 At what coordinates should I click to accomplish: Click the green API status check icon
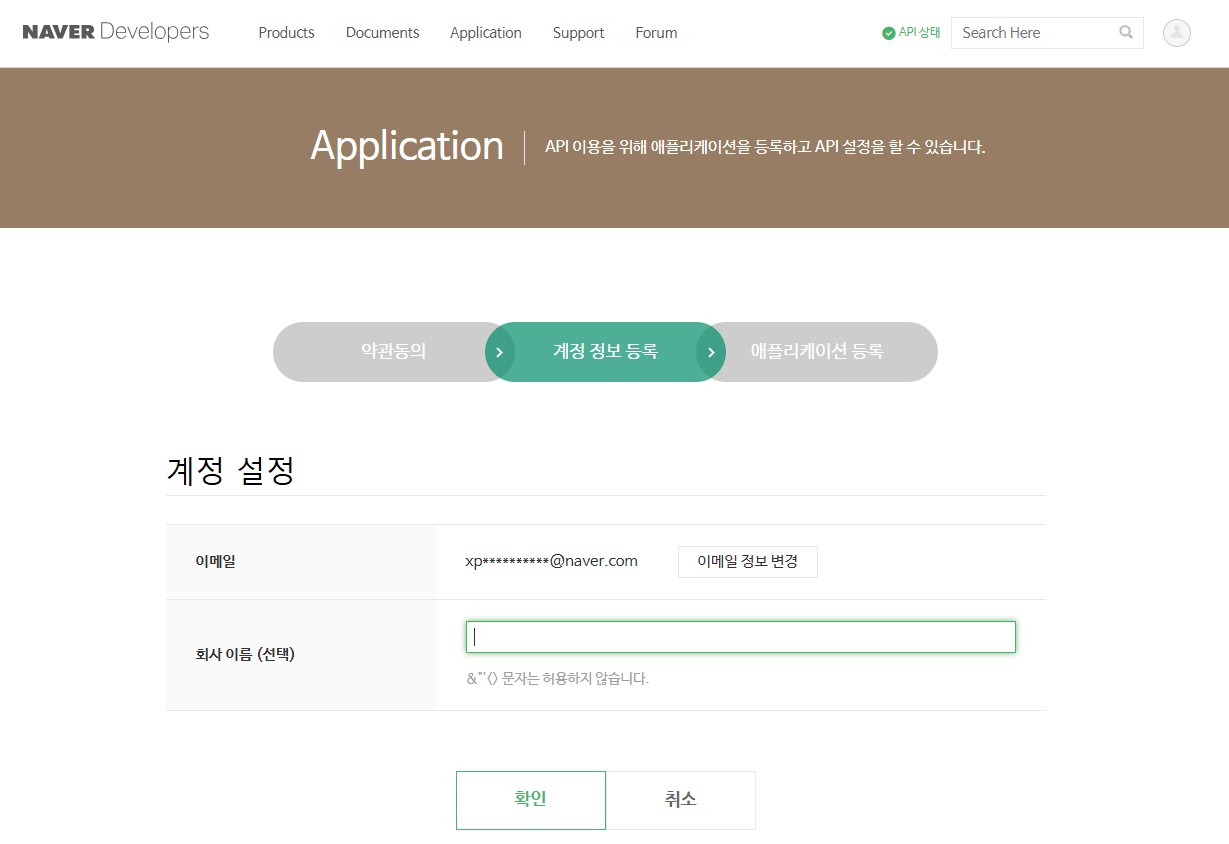tap(888, 33)
